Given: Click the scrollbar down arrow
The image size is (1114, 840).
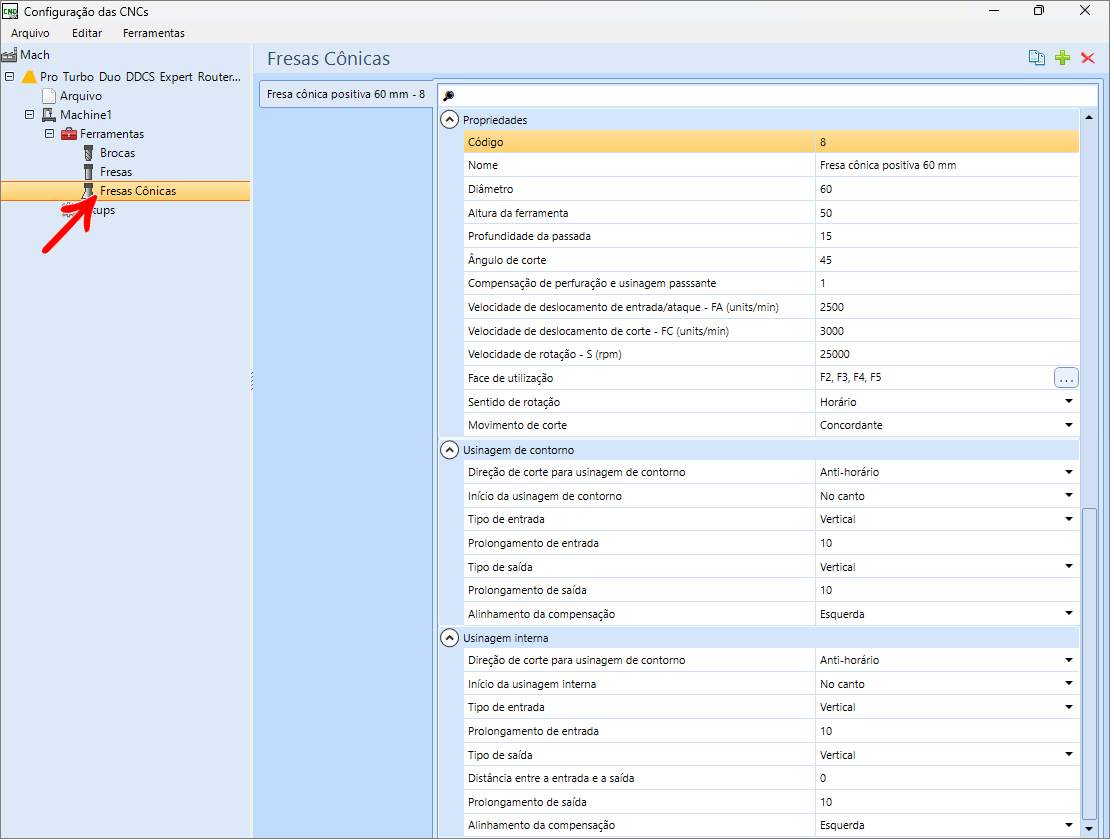Looking at the screenshot, I should click(x=1089, y=829).
